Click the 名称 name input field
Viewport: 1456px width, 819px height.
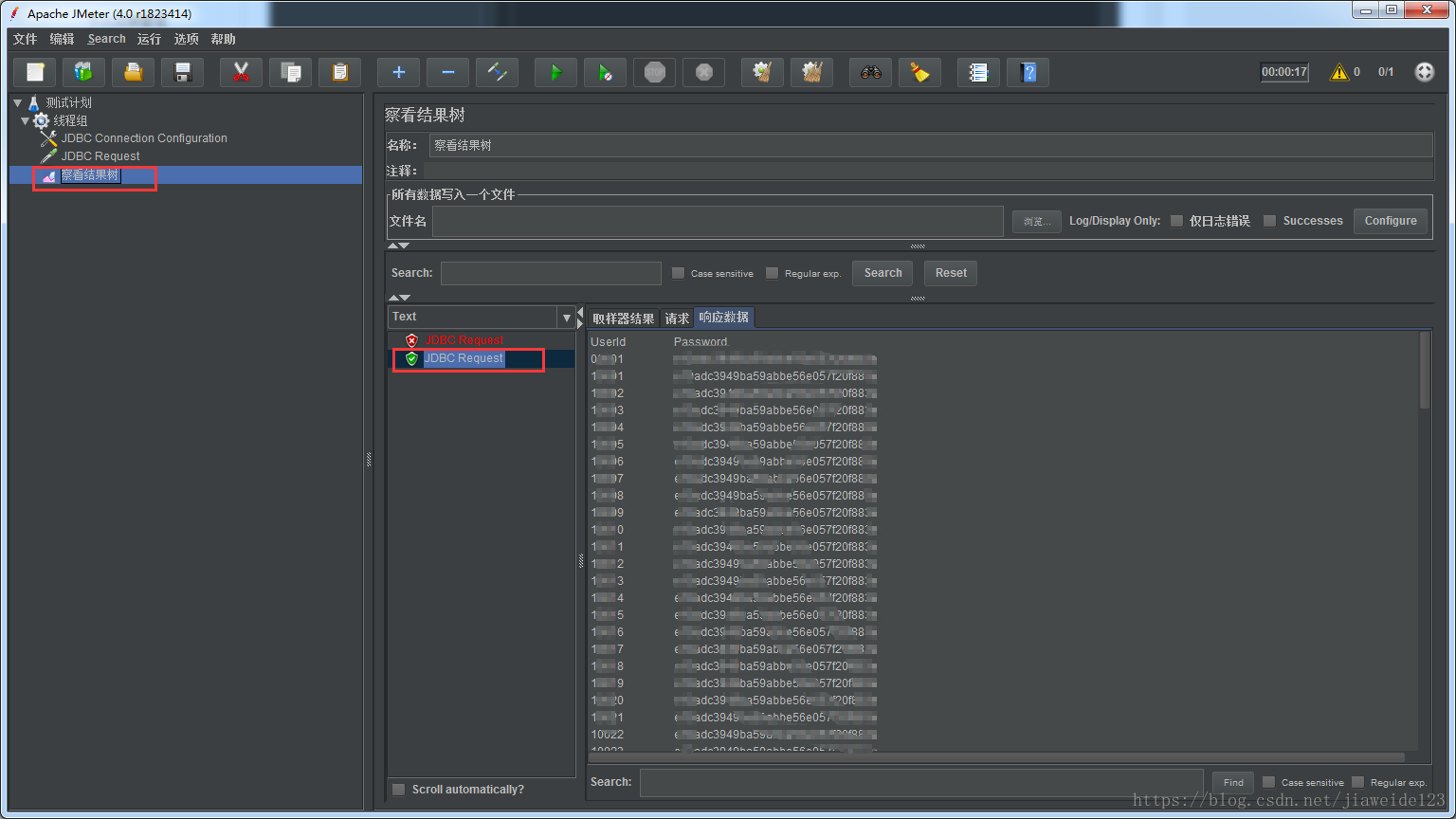tap(931, 145)
